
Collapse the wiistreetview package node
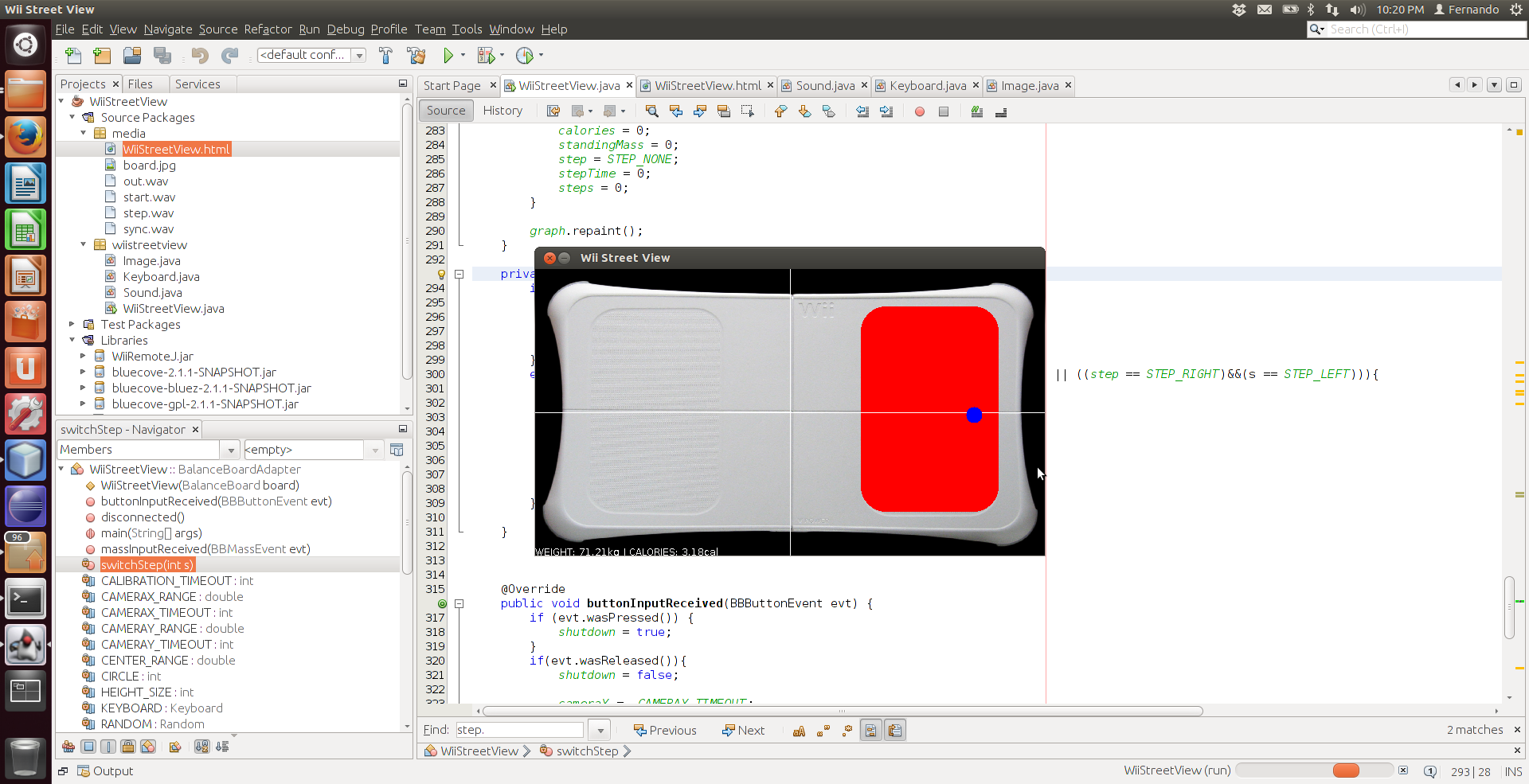[84, 244]
